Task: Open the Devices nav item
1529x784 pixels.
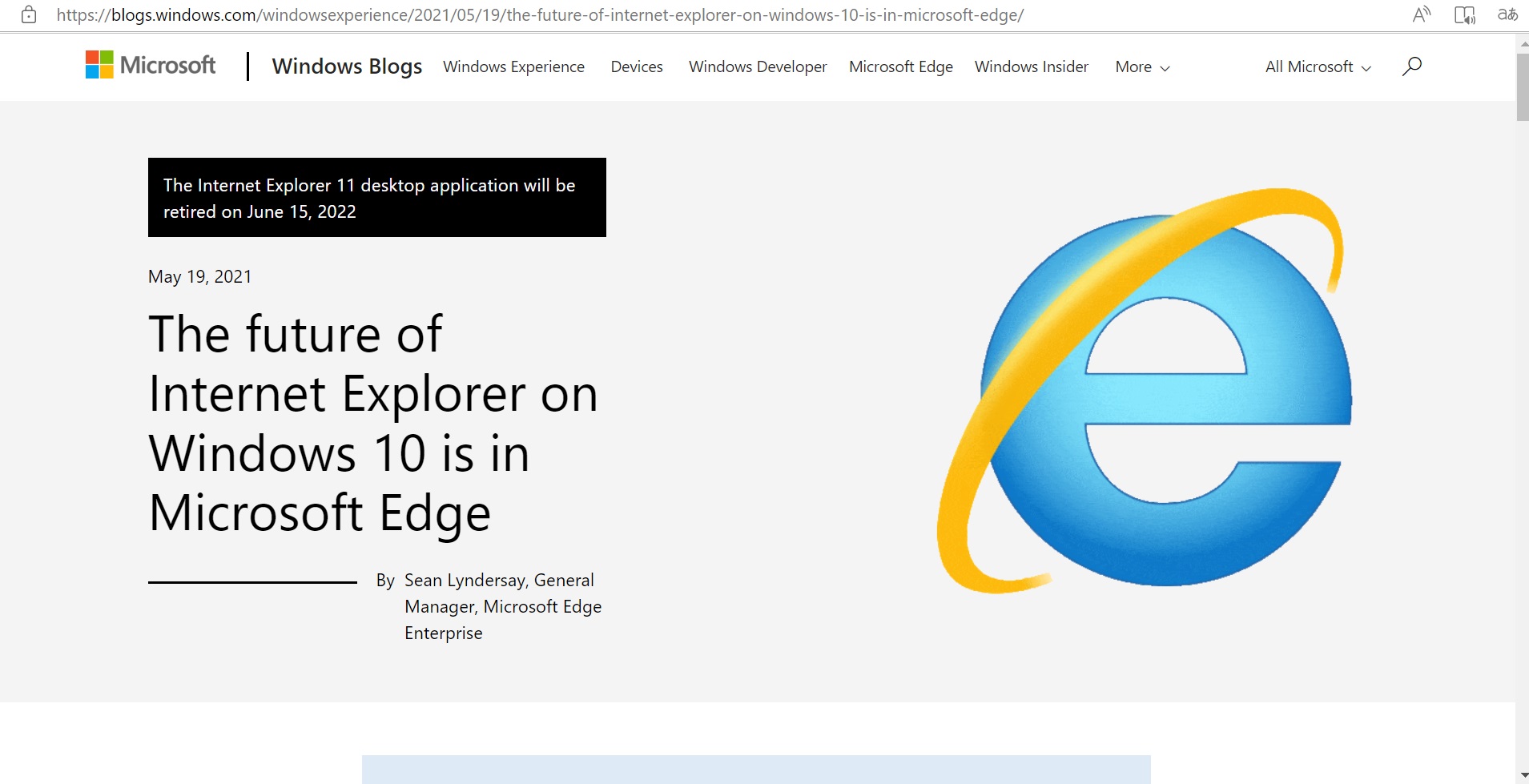Action: tap(637, 67)
